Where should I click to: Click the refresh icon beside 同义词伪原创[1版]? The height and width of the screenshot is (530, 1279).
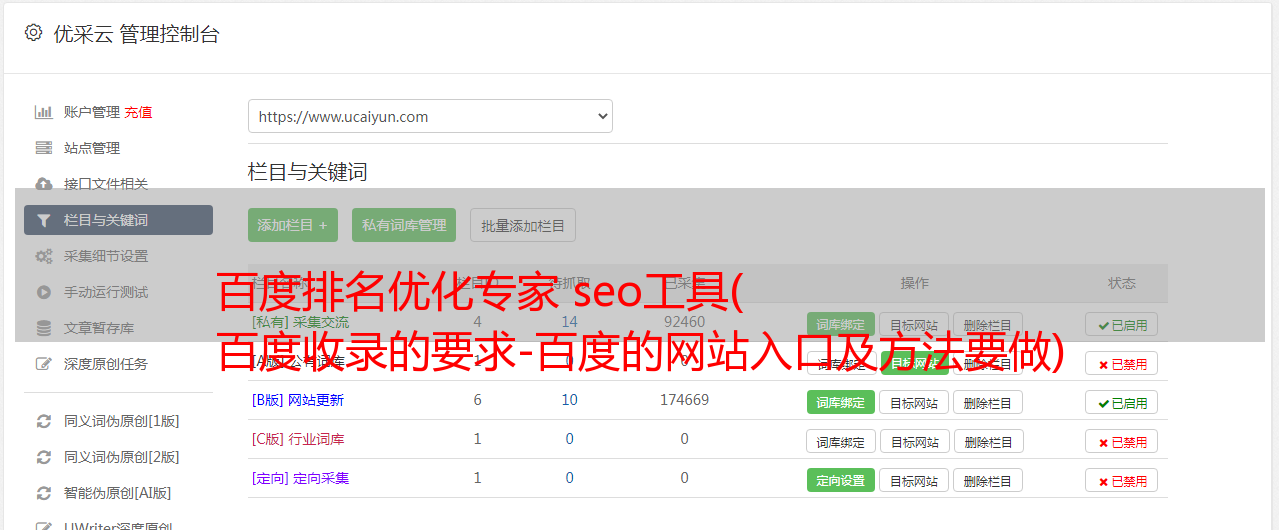(43, 421)
